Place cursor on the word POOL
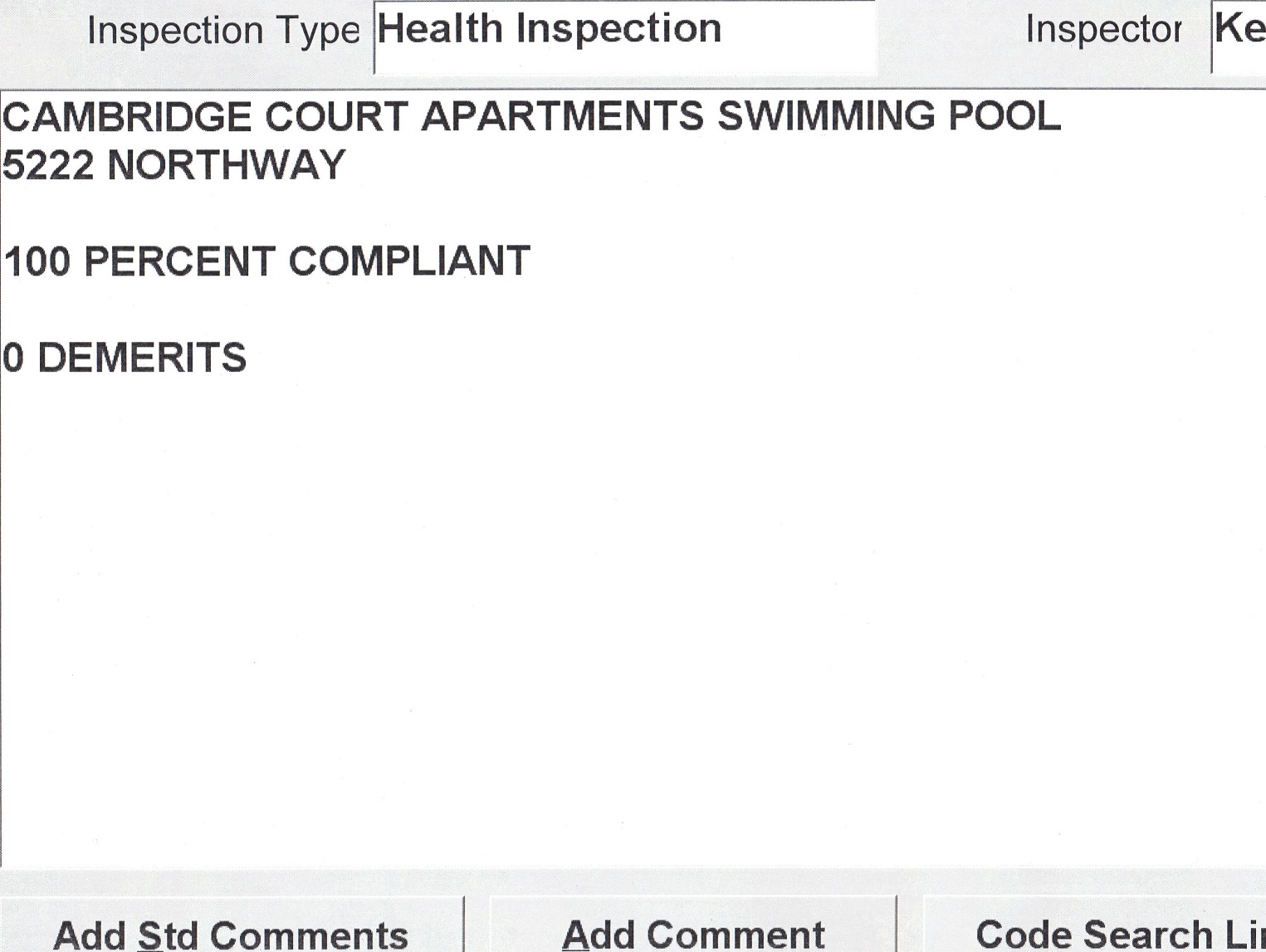Image resolution: width=1266 pixels, height=952 pixels. [x=1004, y=117]
